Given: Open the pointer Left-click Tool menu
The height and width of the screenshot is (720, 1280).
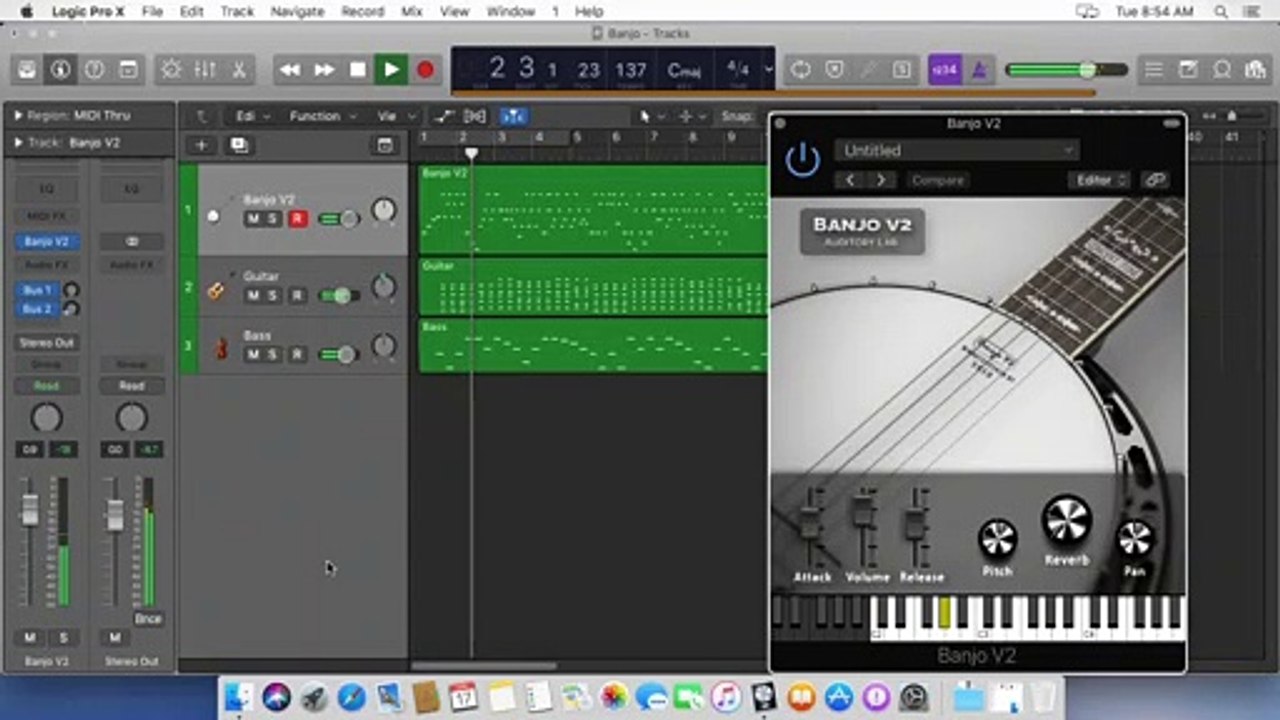Looking at the screenshot, I should 651,116.
